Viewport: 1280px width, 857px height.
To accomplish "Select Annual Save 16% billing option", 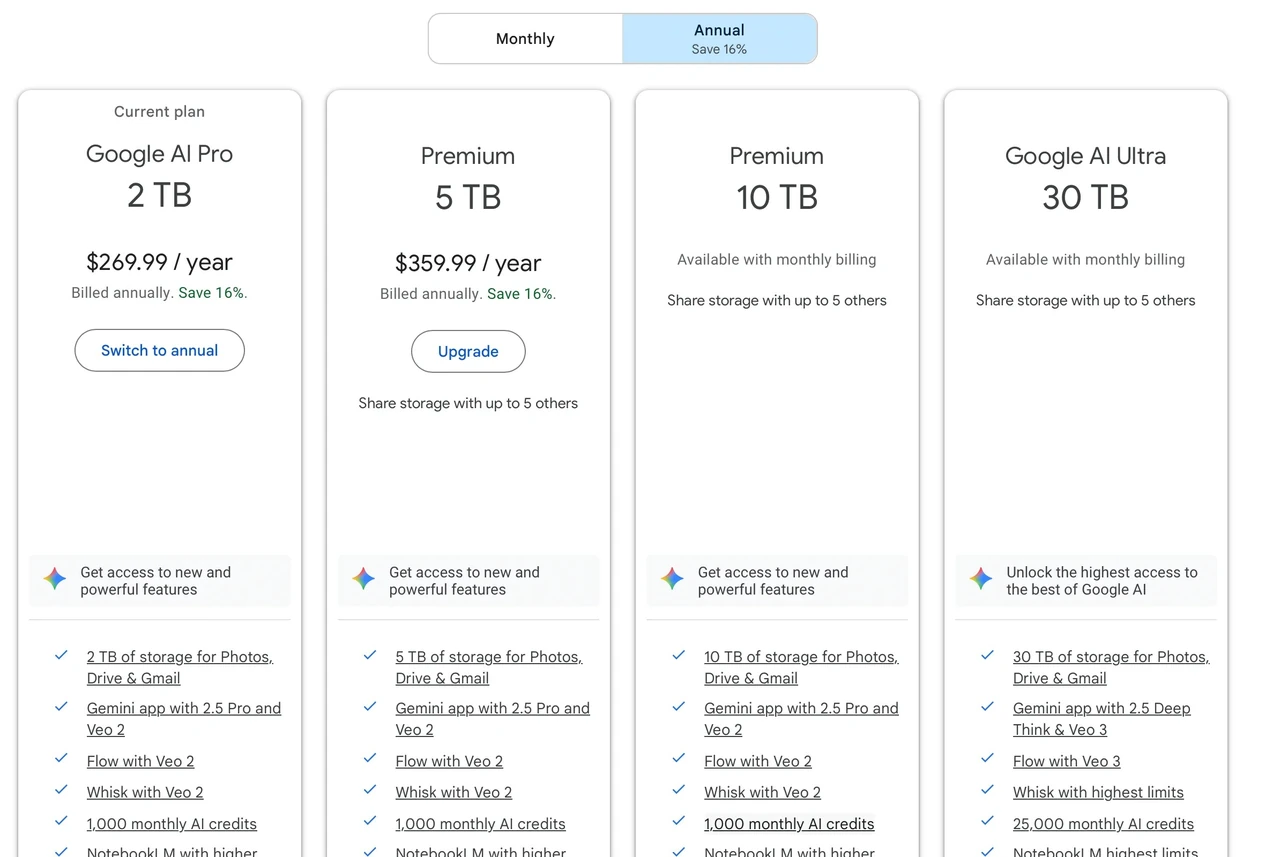I will click(720, 39).
